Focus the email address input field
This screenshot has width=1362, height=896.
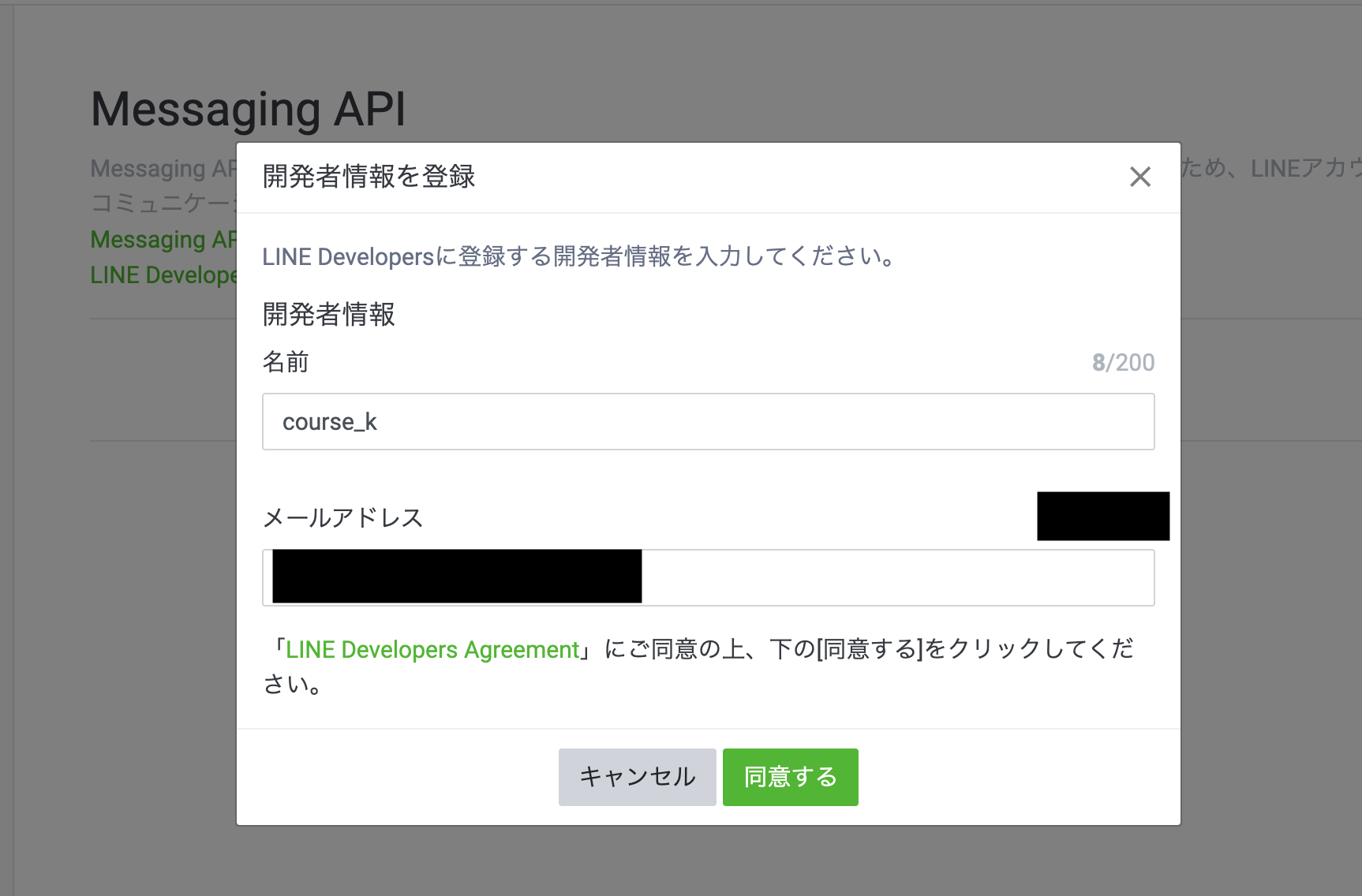click(x=709, y=577)
